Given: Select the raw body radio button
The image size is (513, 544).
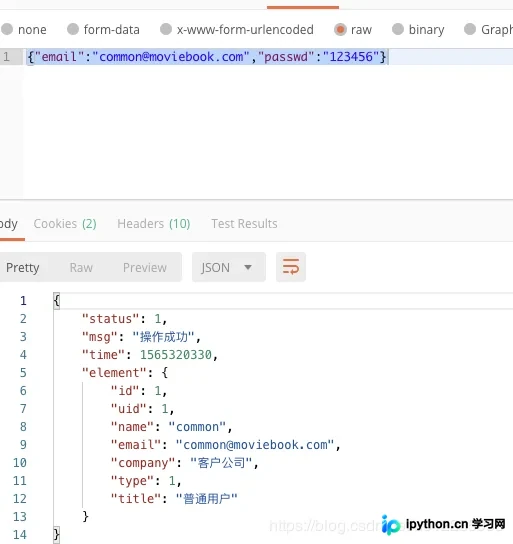Looking at the screenshot, I should tap(340, 29).
